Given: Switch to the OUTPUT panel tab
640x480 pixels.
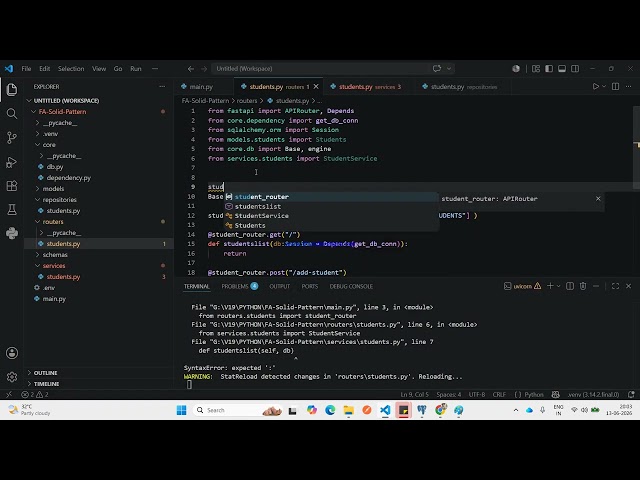Looking at the screenshot, I should [x=280, y=286].
